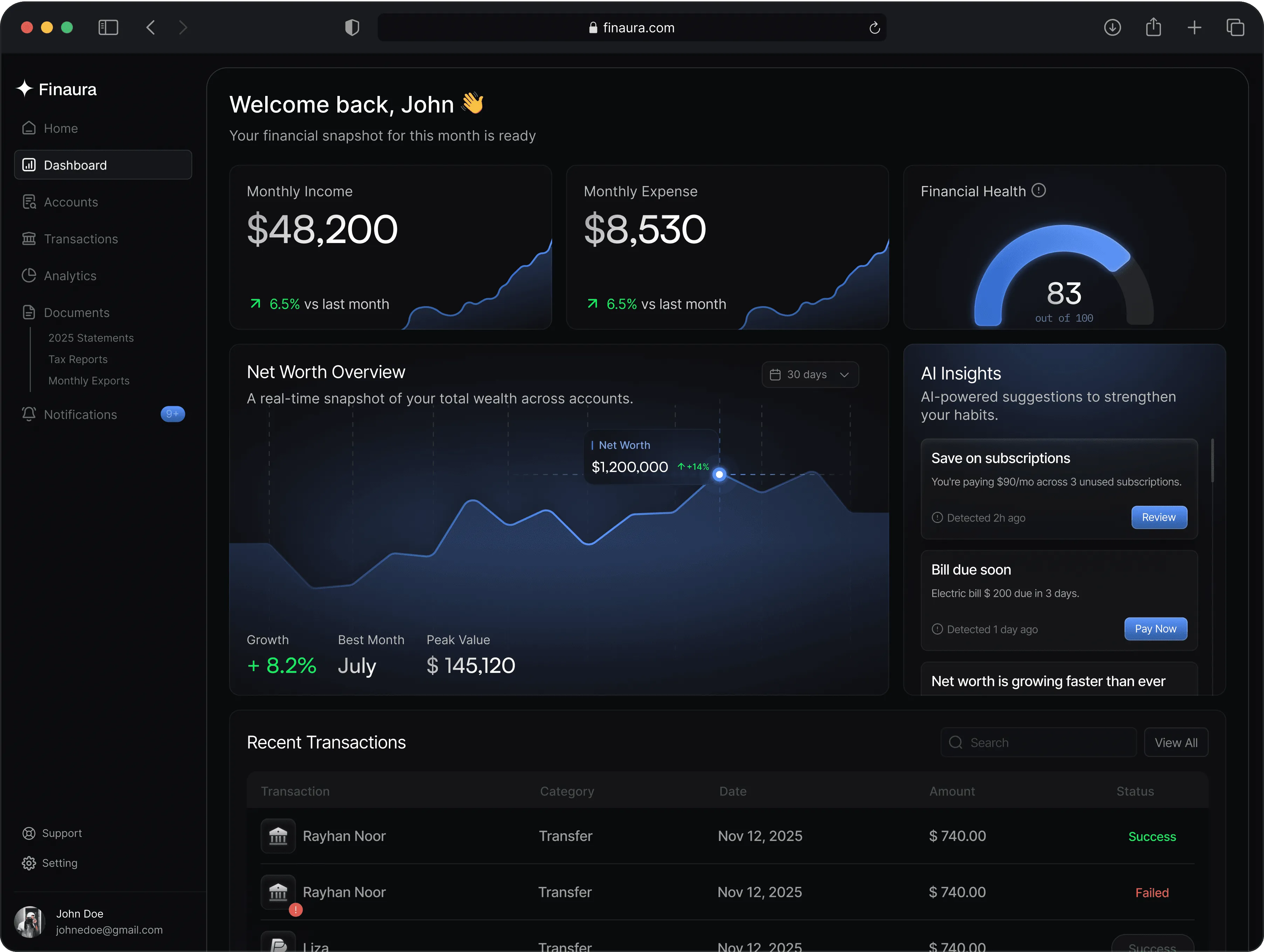1264x952 pixels.
Task: Open Tax Reports under Documents
Action: pos(78,359)
